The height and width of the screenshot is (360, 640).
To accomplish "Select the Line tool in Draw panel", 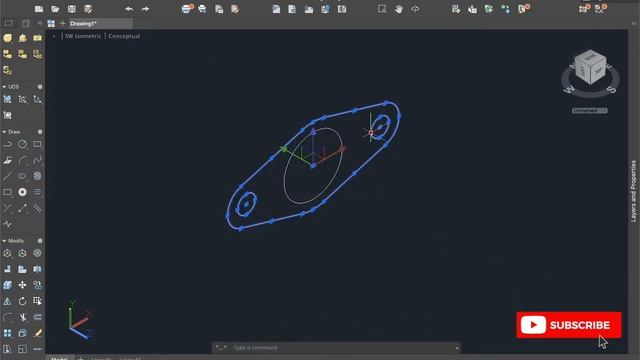I will point(7,176).
